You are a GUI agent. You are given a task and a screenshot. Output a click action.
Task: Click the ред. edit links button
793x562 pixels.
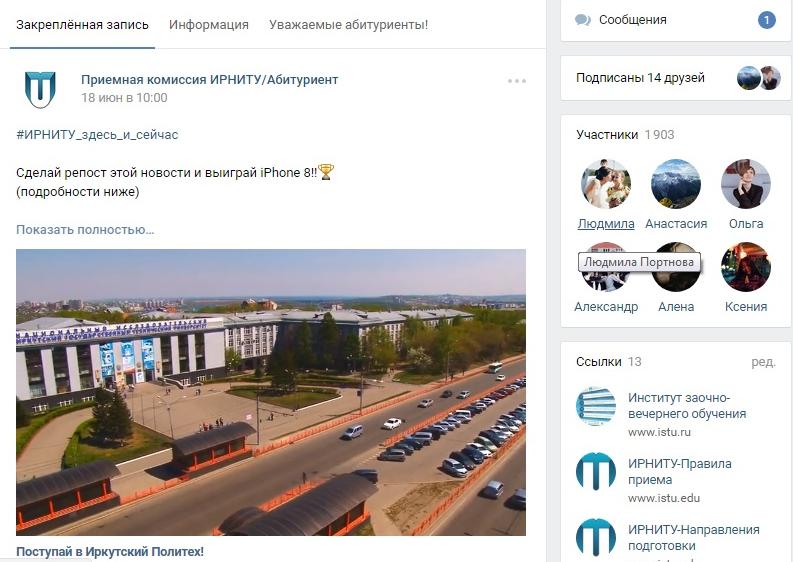763,362
